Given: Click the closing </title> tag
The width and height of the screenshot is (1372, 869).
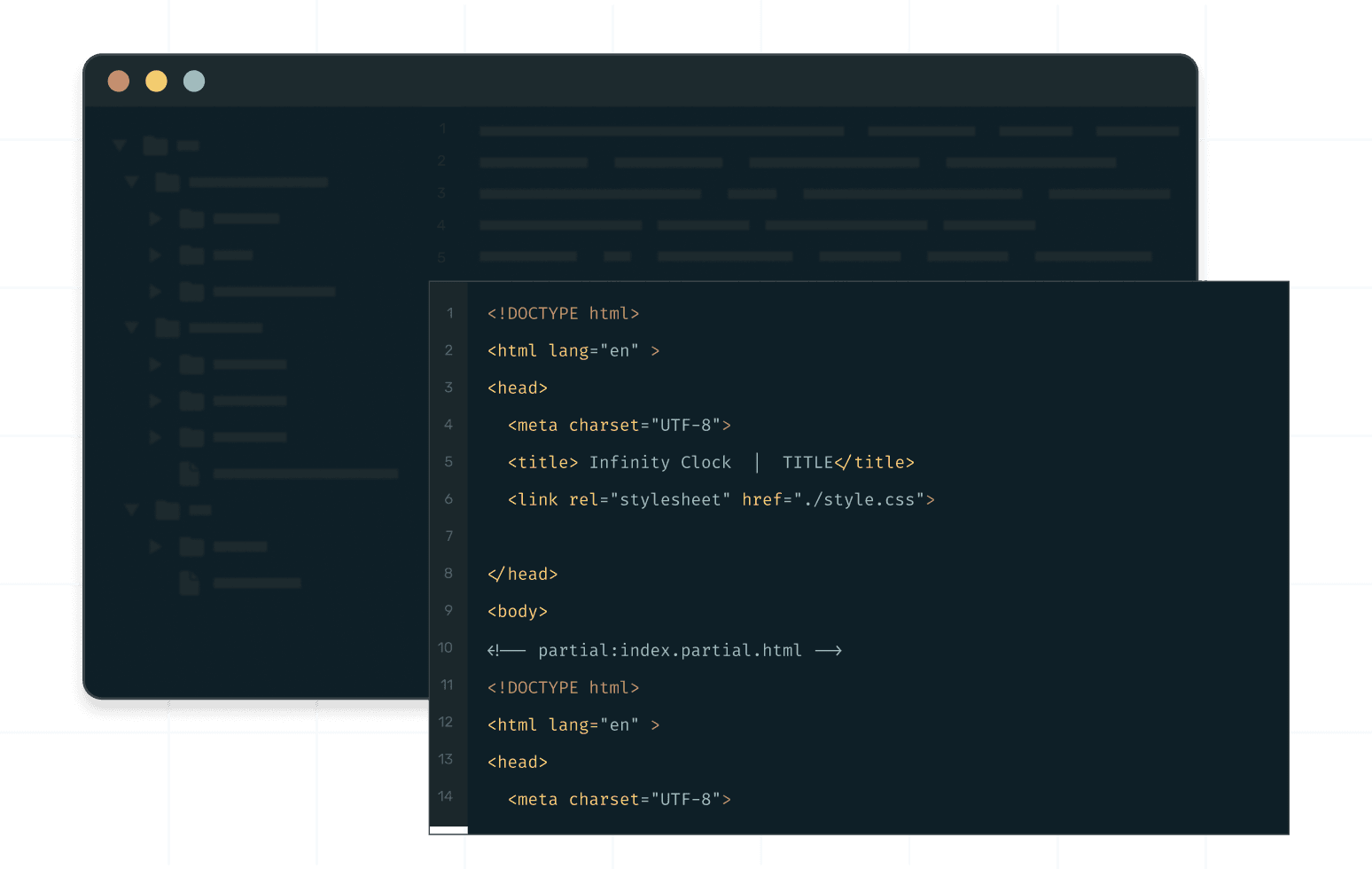Looking at the screenshot, I should [x=875, y=463].
